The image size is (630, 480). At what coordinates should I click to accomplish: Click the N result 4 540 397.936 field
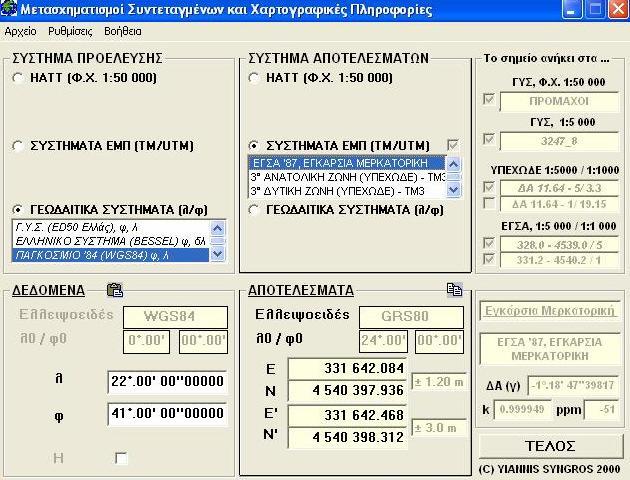click(347, 390)
